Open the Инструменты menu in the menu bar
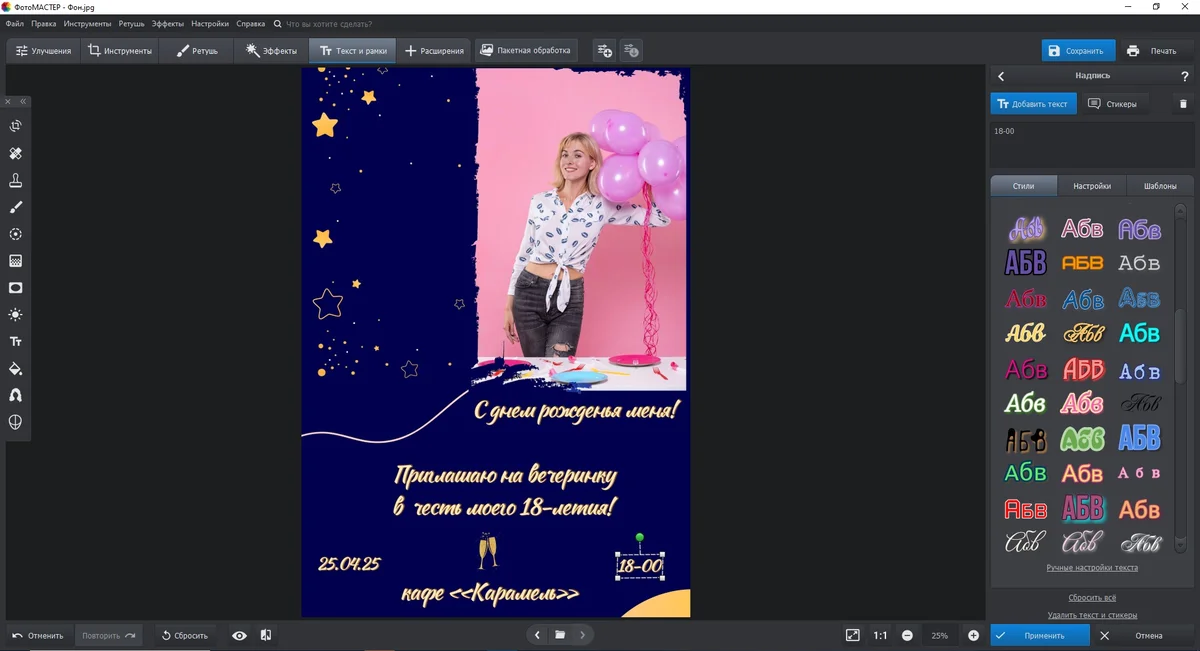Image resolution: width=1200 pixels, height=651 pixels. coord(87,23)
